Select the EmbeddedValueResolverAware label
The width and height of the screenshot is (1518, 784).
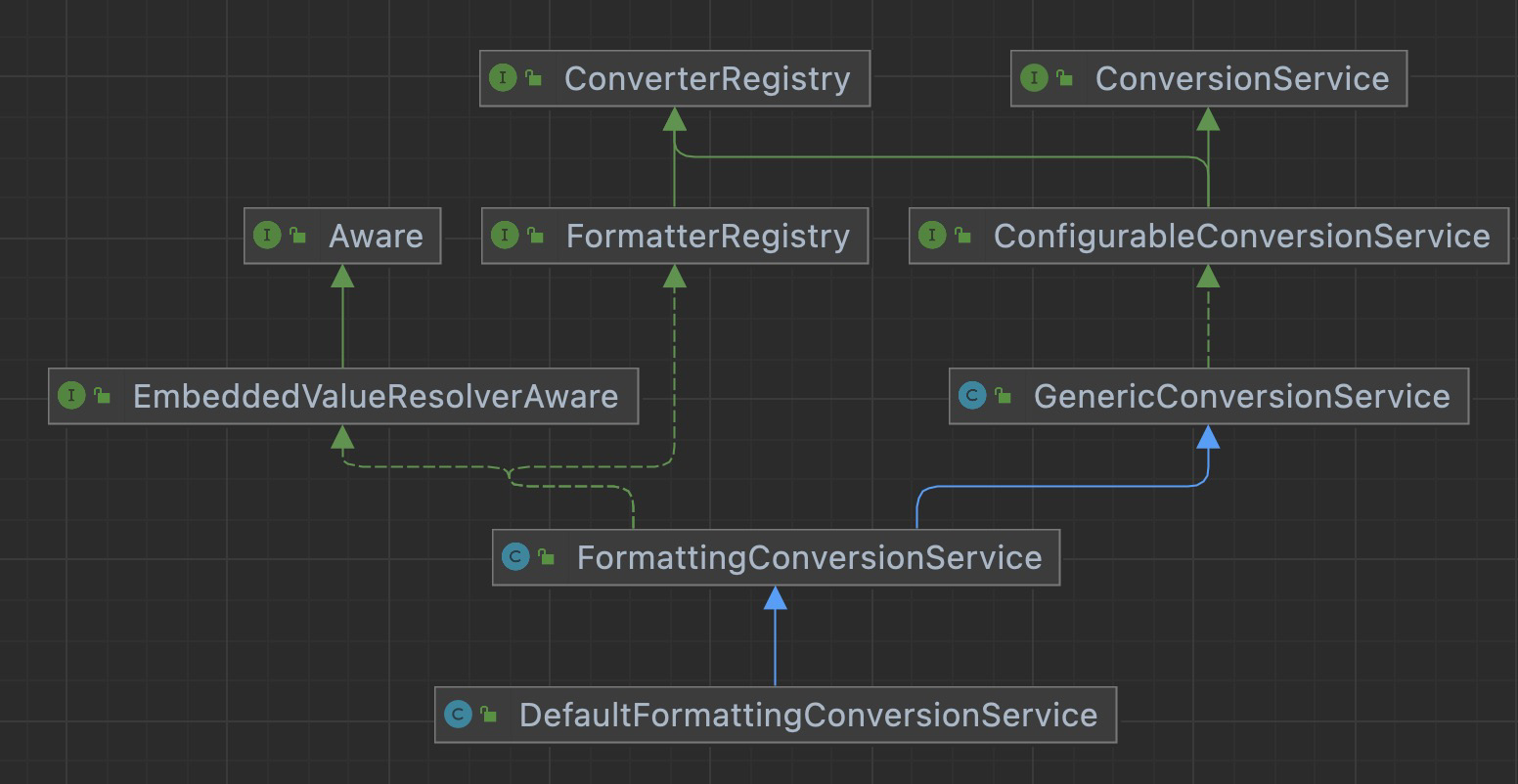[376, 396]
